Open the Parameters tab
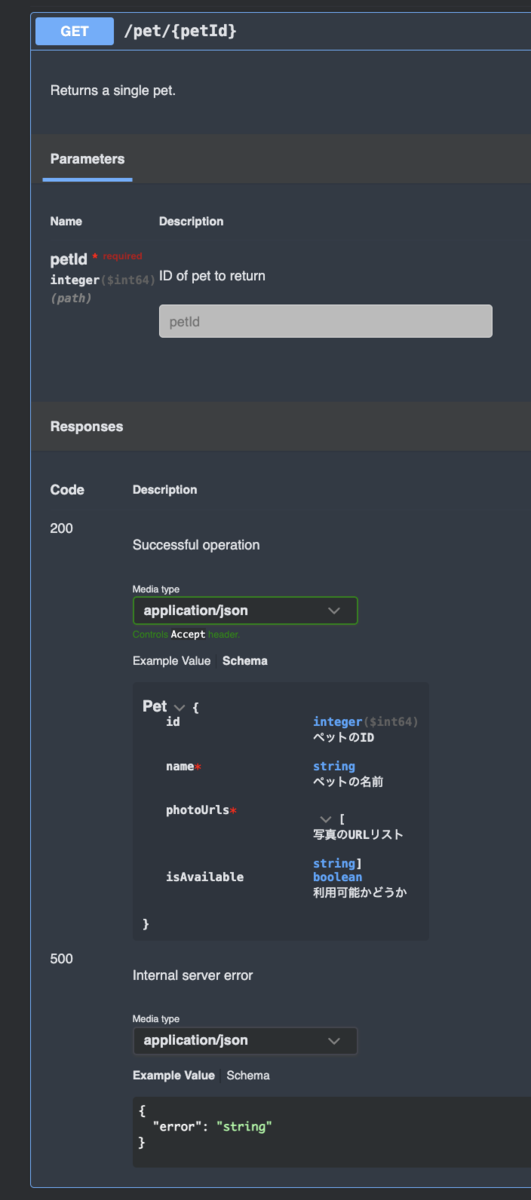The height and width of the screenshot is (1200, 531). pos(87,159)
